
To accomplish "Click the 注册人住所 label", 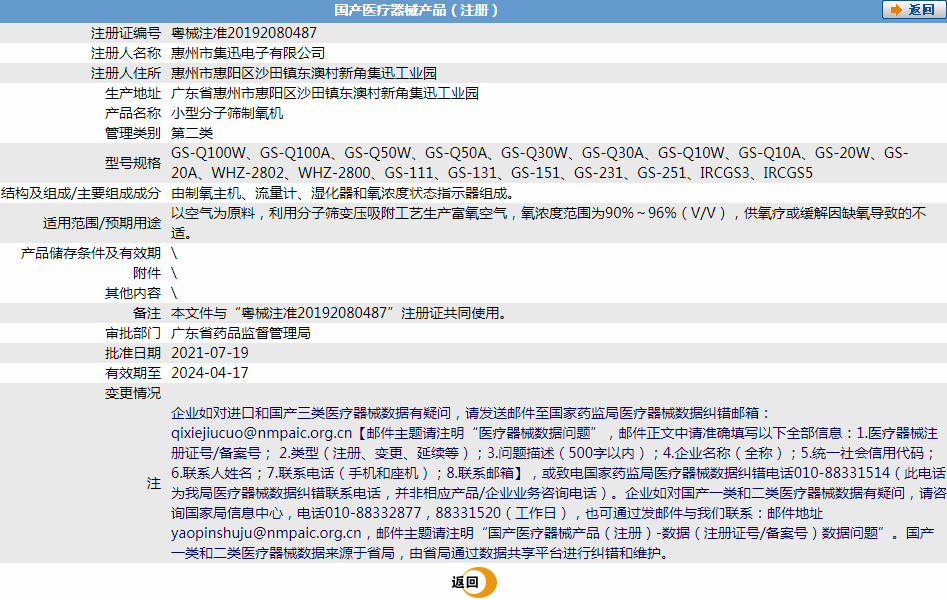I will [x=126, y=73].
